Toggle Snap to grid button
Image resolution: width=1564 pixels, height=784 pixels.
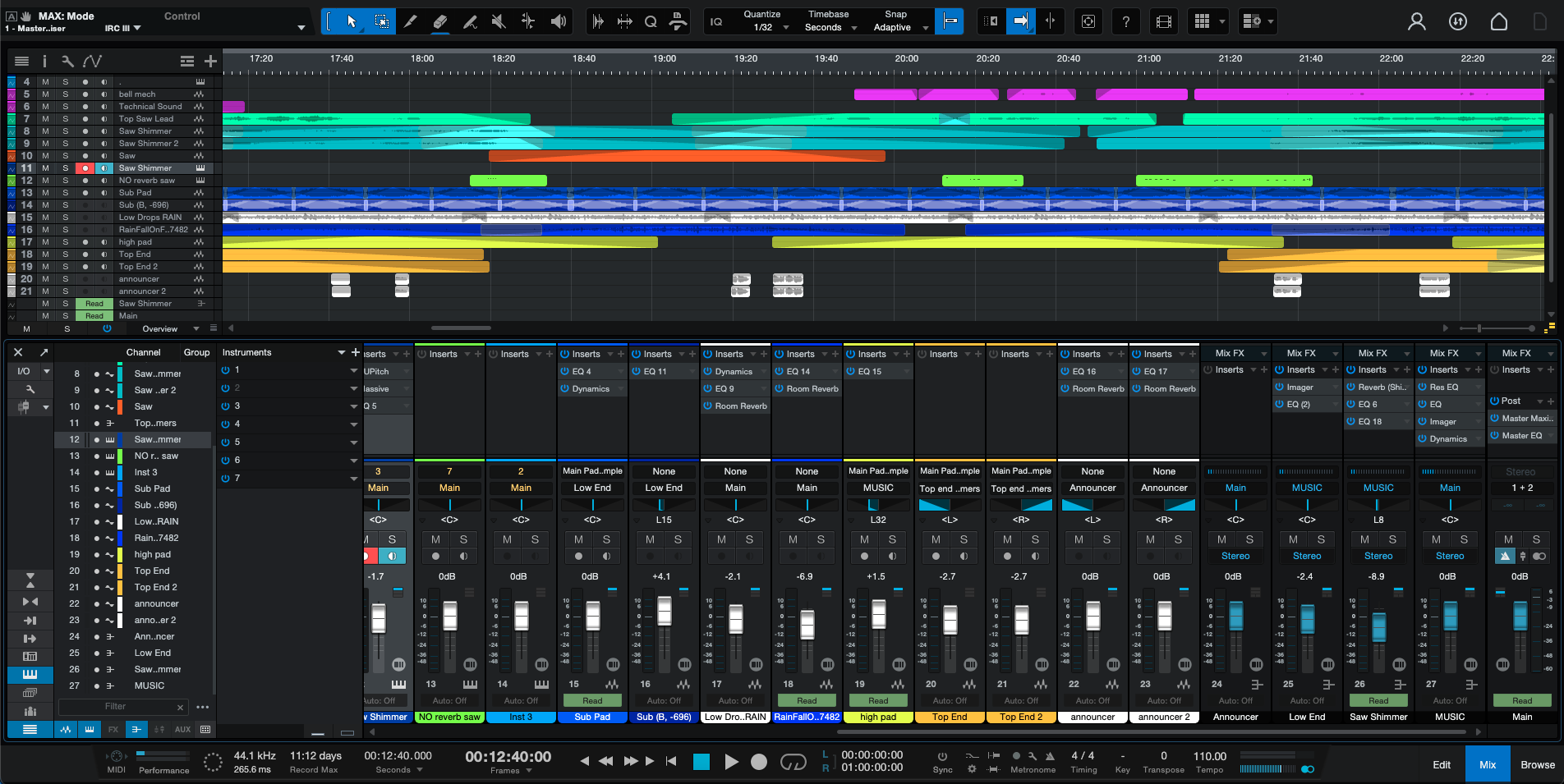[x=950, y=21]
